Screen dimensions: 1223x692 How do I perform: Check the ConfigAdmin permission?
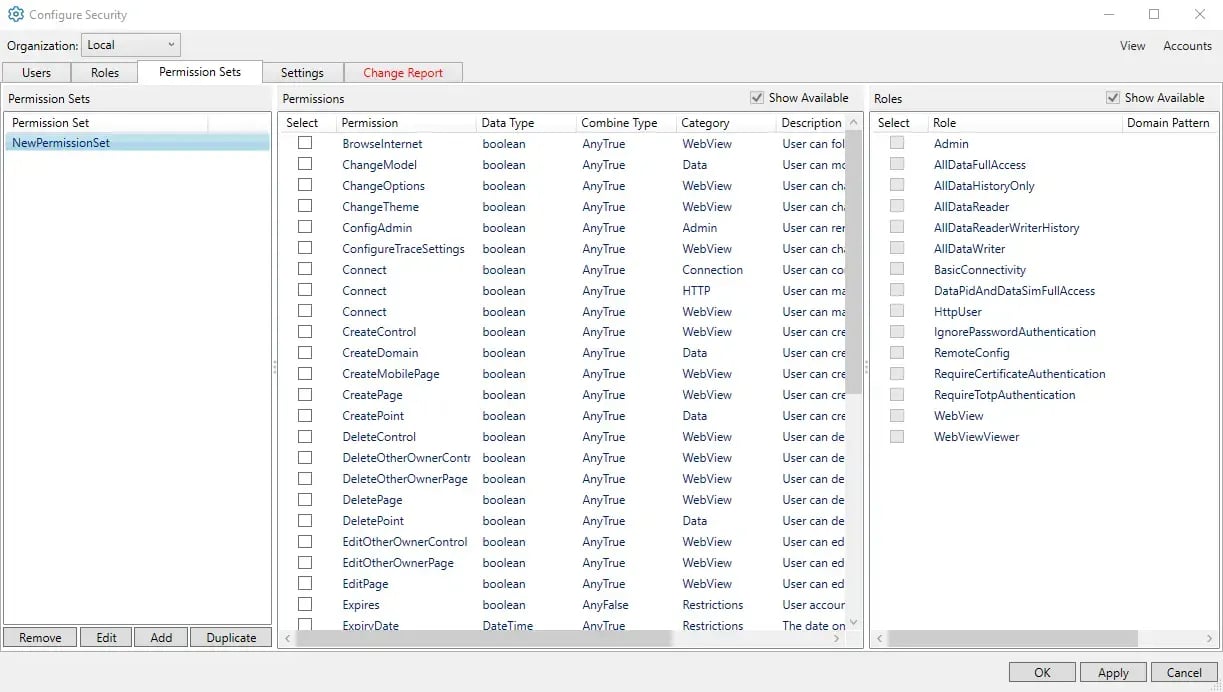coord(305,227)
